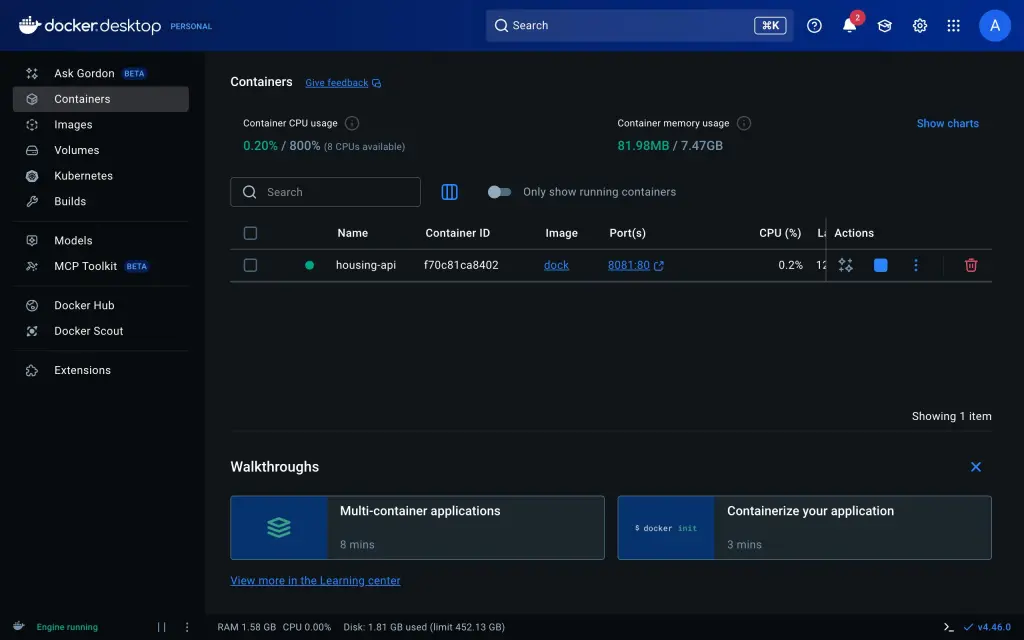
Task: Click the ⌘K shortcut badge
Action: [x=770, y=25]
